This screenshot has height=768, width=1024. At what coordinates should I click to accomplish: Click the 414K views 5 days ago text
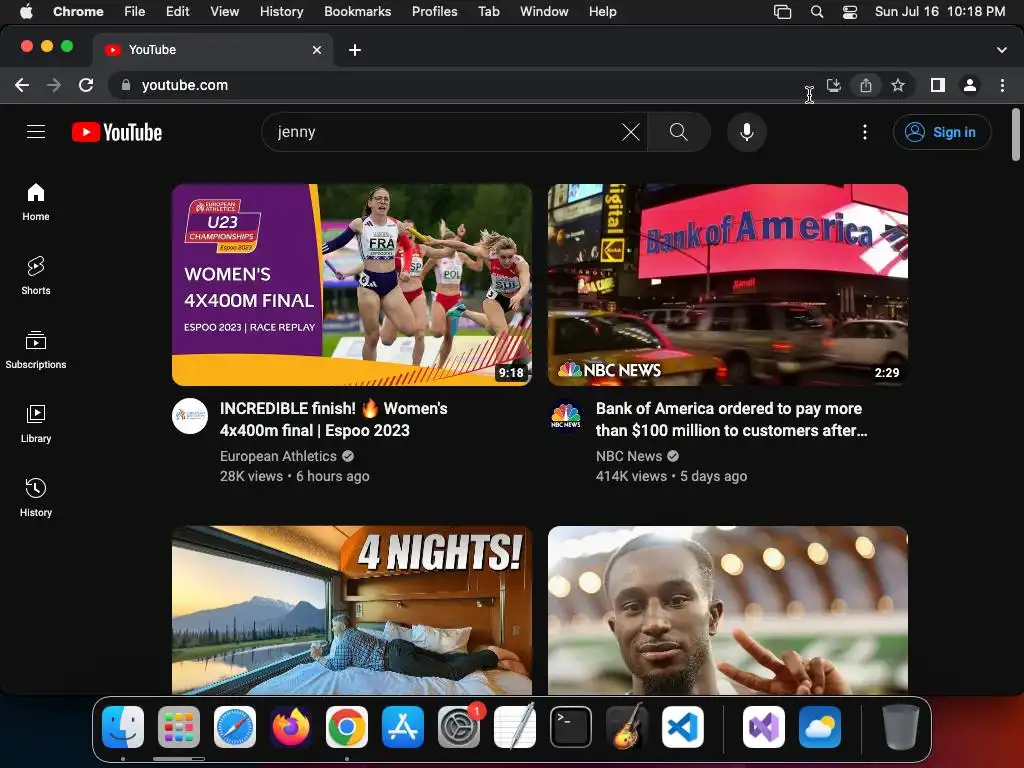(671, 476)
